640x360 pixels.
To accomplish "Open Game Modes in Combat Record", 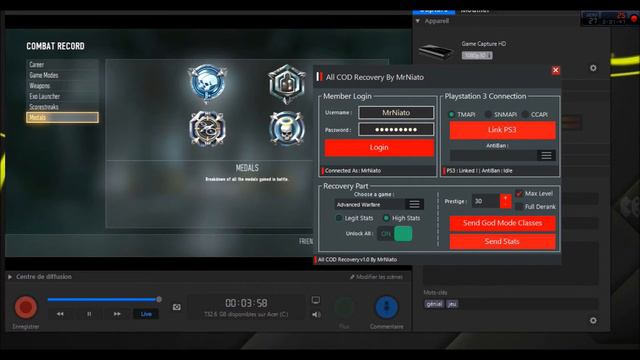I will pyautogui.click(x=62, y=75).
